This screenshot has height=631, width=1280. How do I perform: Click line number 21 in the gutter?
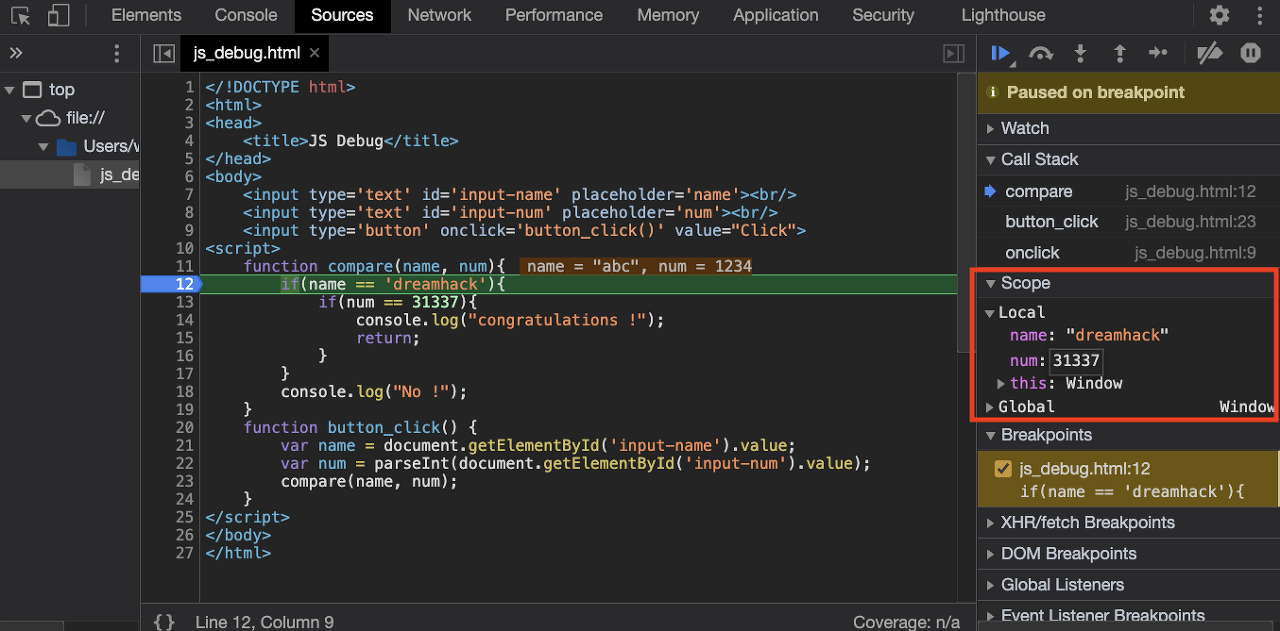pos(184,445)
